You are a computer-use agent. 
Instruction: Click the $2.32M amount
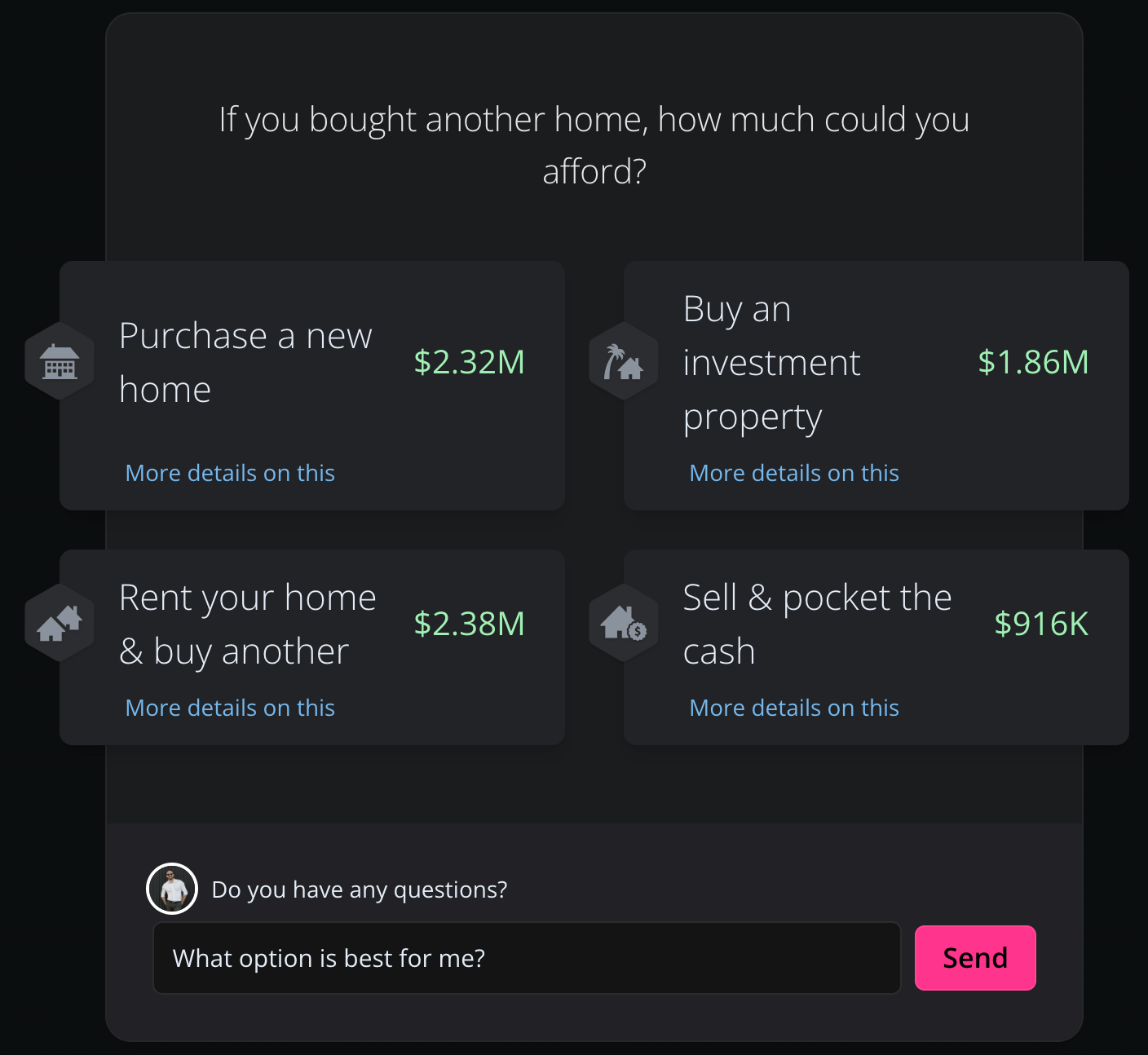pyautogui.click(x=469, y=362)
